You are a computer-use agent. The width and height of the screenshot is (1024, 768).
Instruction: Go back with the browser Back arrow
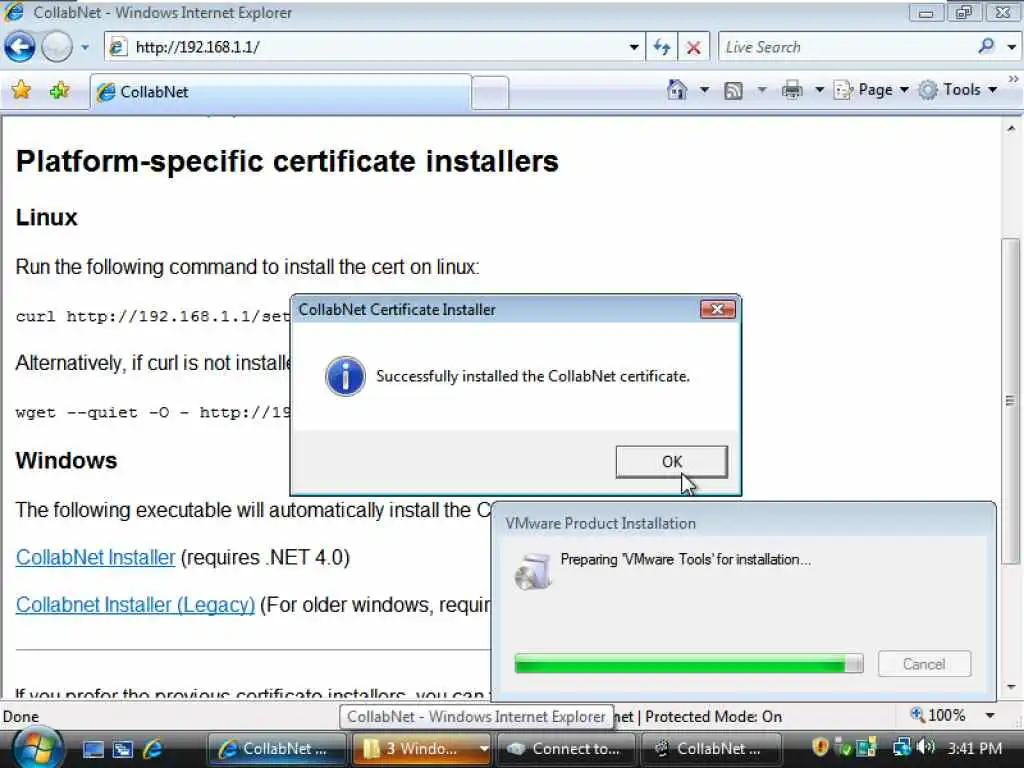click(19, 47)
